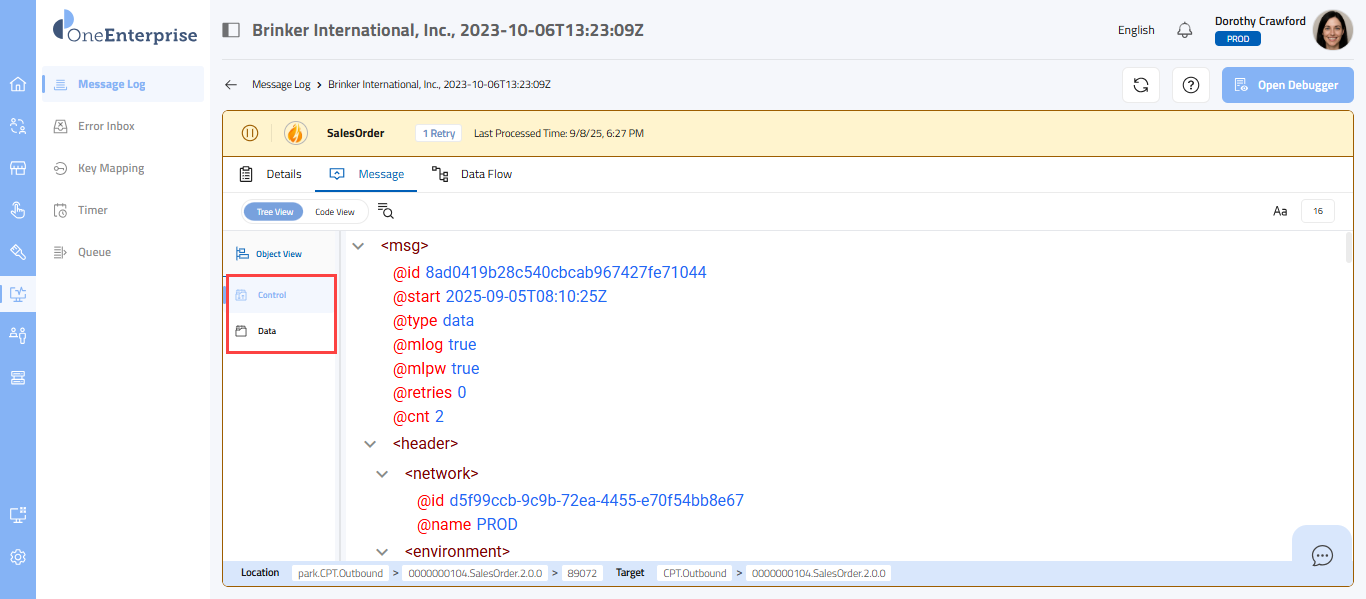Click the refresh icon button
Screen dimensions: 1366x599
[x=1140, y=85]
